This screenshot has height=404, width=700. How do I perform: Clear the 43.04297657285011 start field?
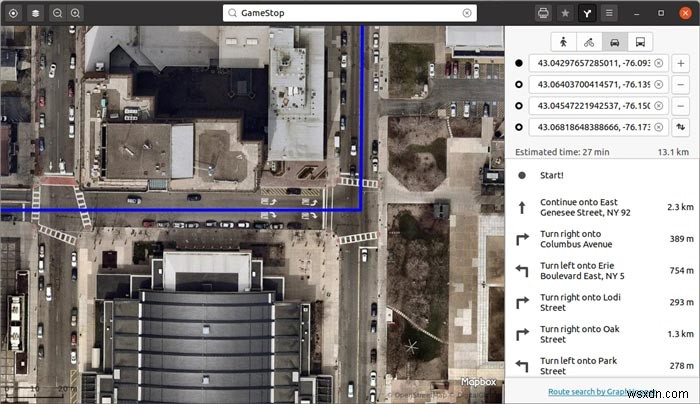coord(658,63)
